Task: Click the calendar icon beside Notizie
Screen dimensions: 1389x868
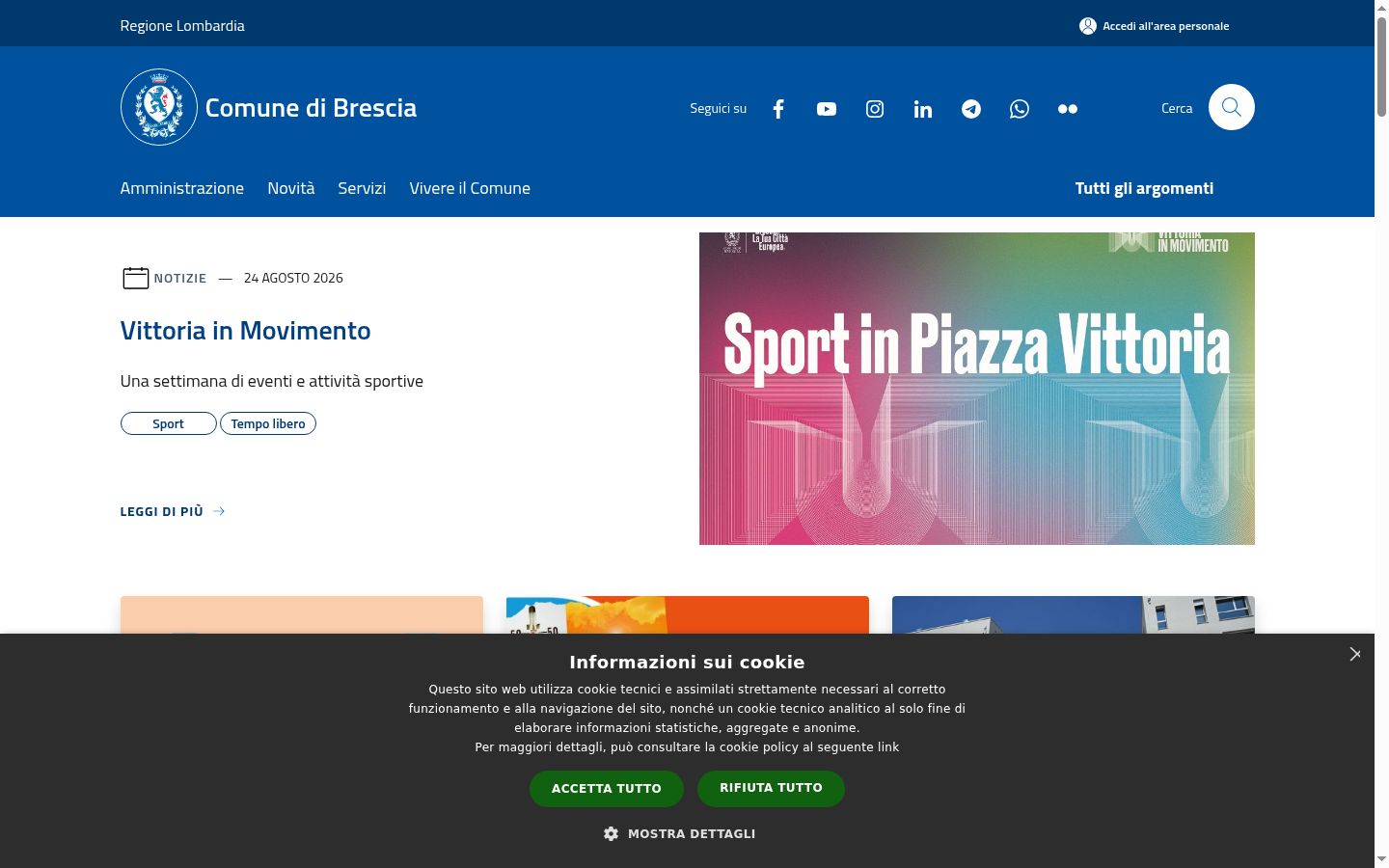Action: 135,278
